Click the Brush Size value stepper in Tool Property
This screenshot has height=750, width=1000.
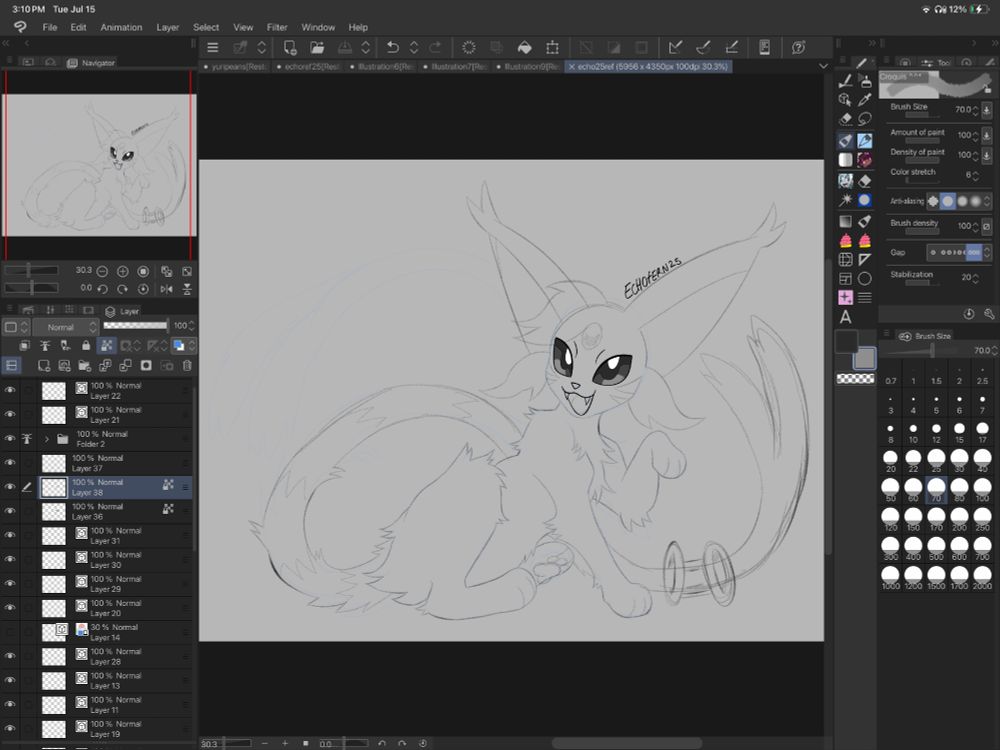[975, 110]
